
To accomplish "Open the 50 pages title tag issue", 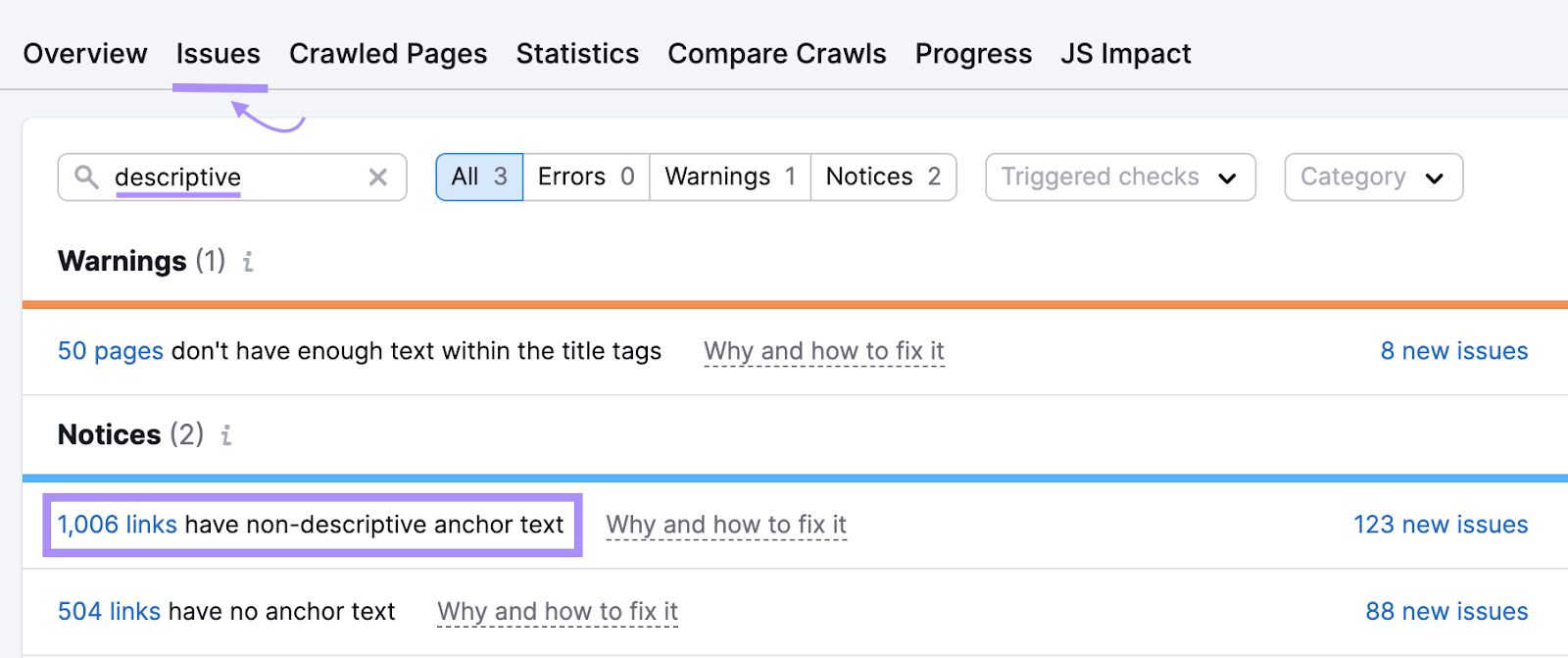I will (111, 351).
